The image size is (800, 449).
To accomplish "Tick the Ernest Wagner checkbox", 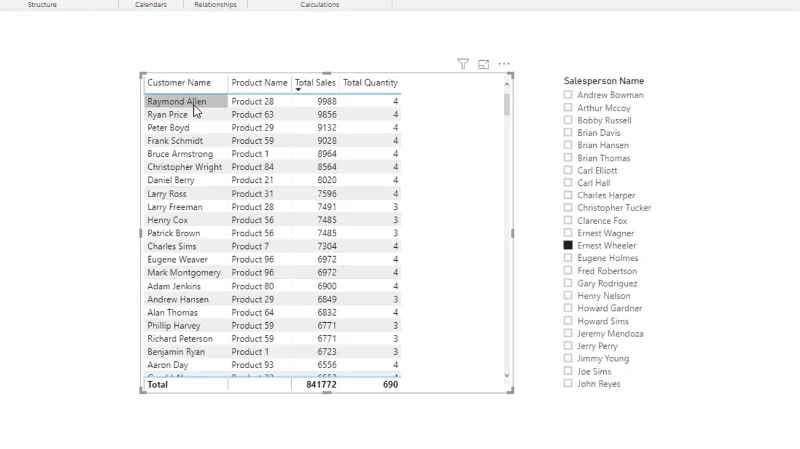I will coord(568,233).
